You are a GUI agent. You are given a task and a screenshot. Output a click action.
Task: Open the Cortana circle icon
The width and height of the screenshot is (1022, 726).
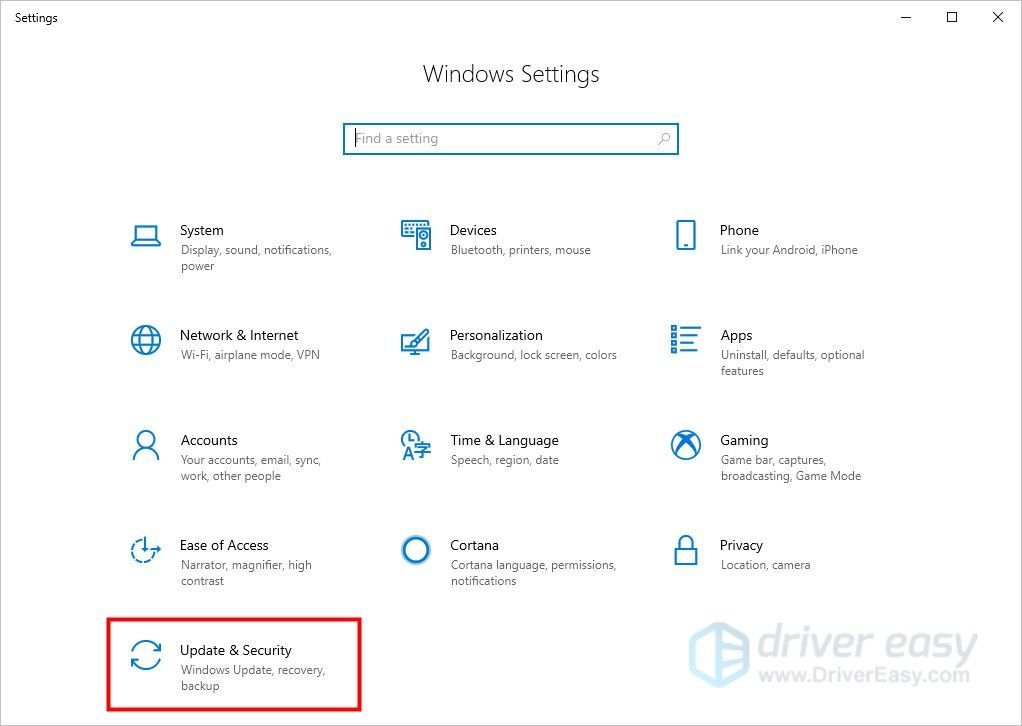[416, 550]
